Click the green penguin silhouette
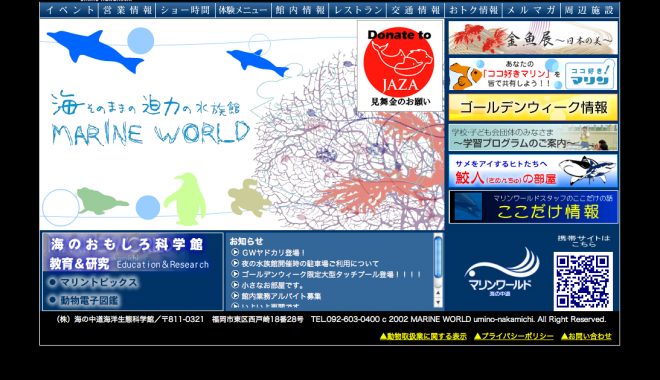 tap(186, 199)
